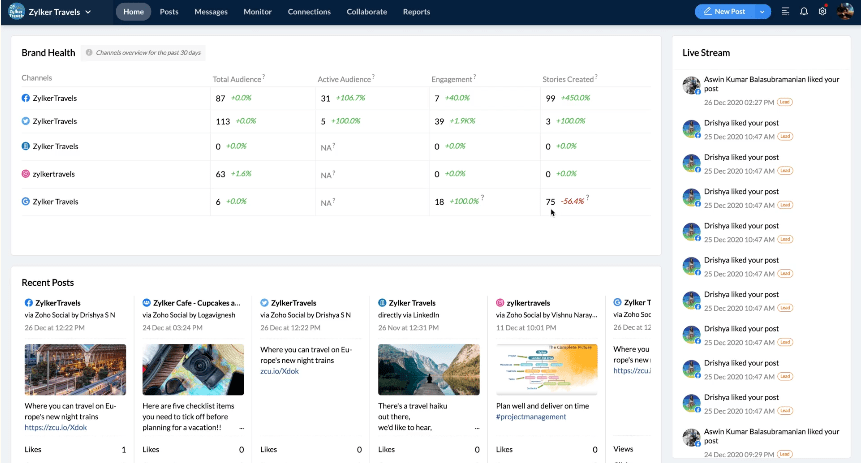Screen dimensions: 861x463
Task: Open the camera and map photo thumbnail
Action: 193,370
